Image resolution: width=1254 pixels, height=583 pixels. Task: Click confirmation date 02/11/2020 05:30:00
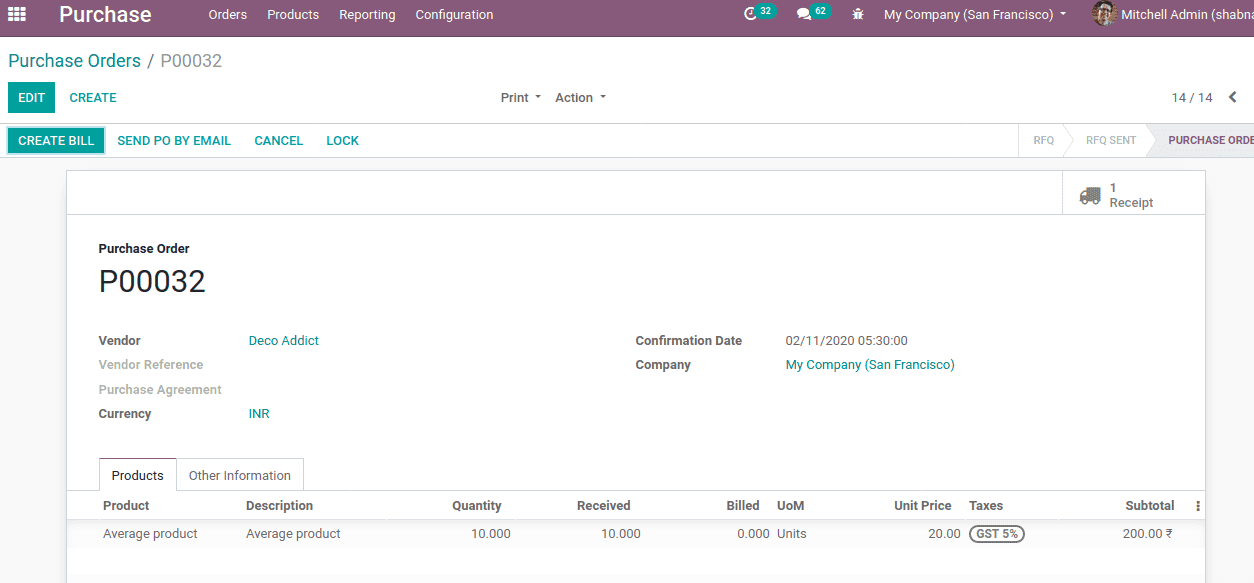pyautogui.click(x=847, y=341)
